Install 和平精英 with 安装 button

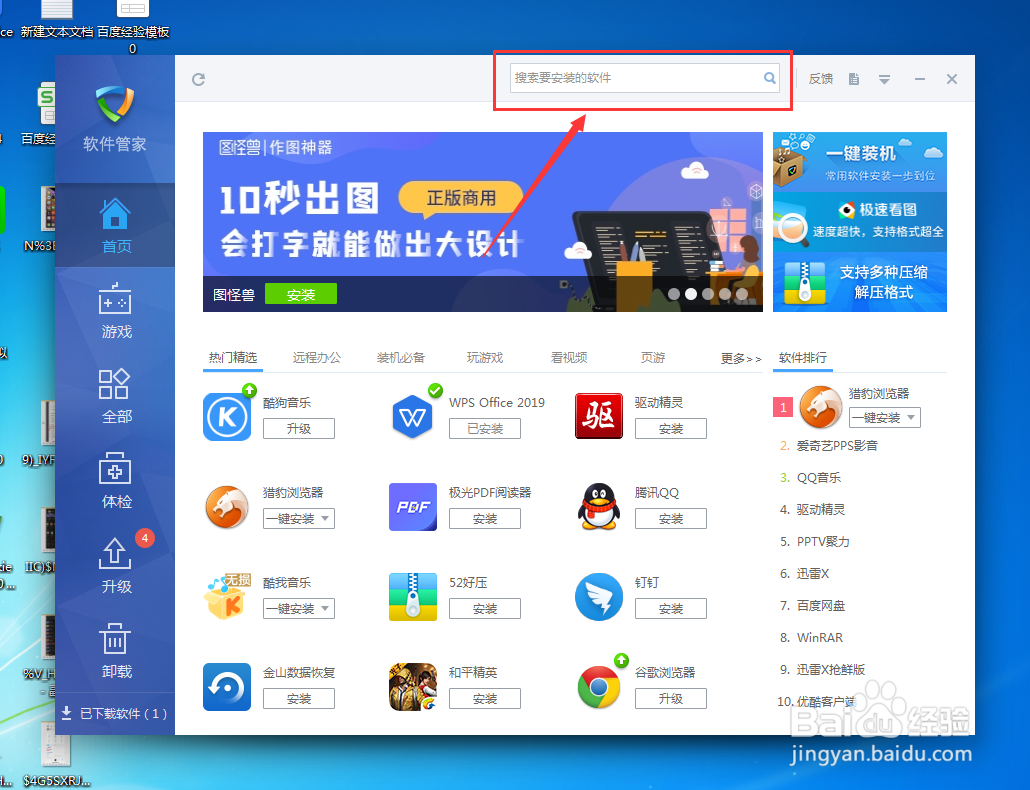coord(485,698)
